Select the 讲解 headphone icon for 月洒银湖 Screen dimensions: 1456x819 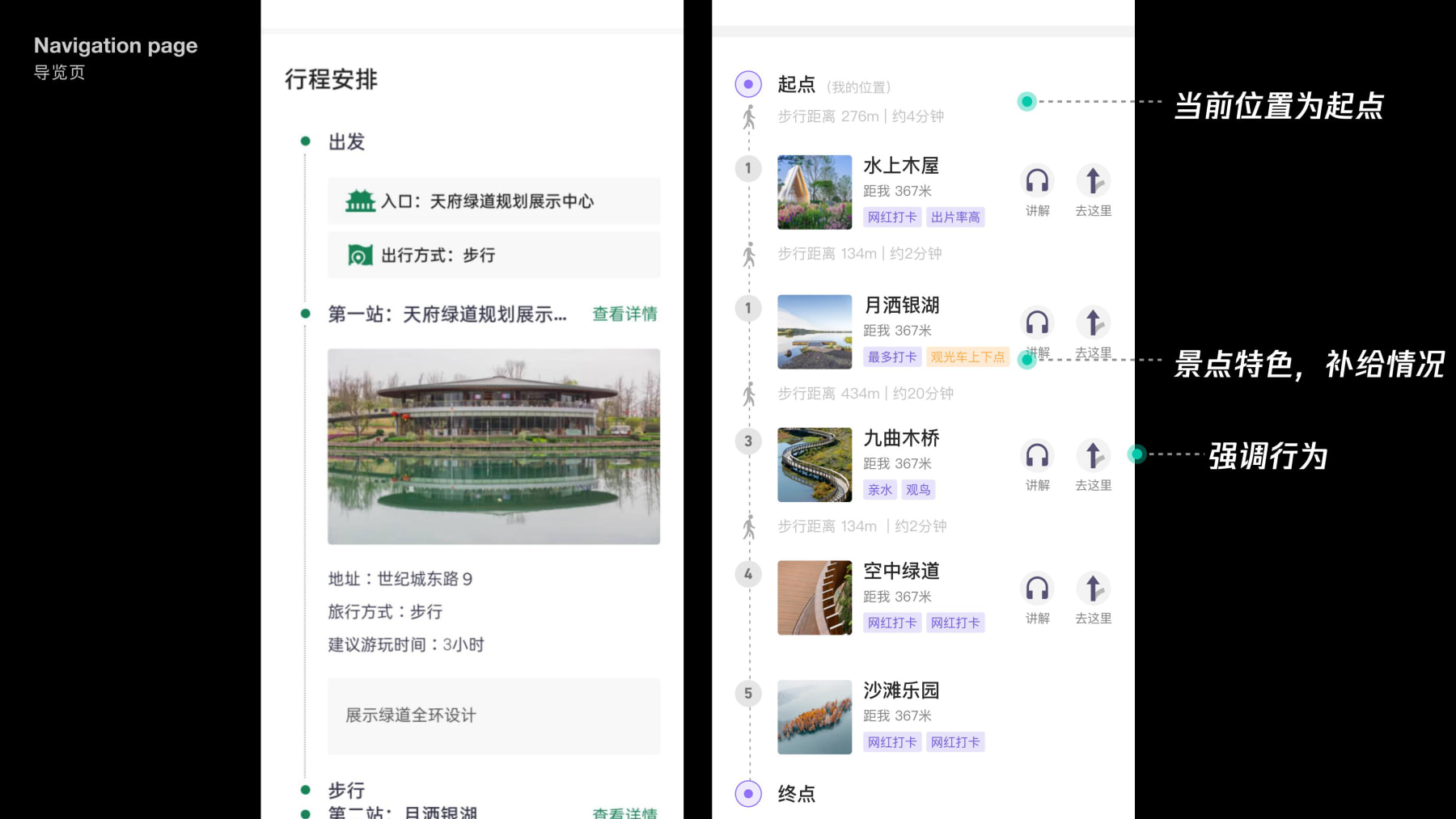(x=1036, y=323)
